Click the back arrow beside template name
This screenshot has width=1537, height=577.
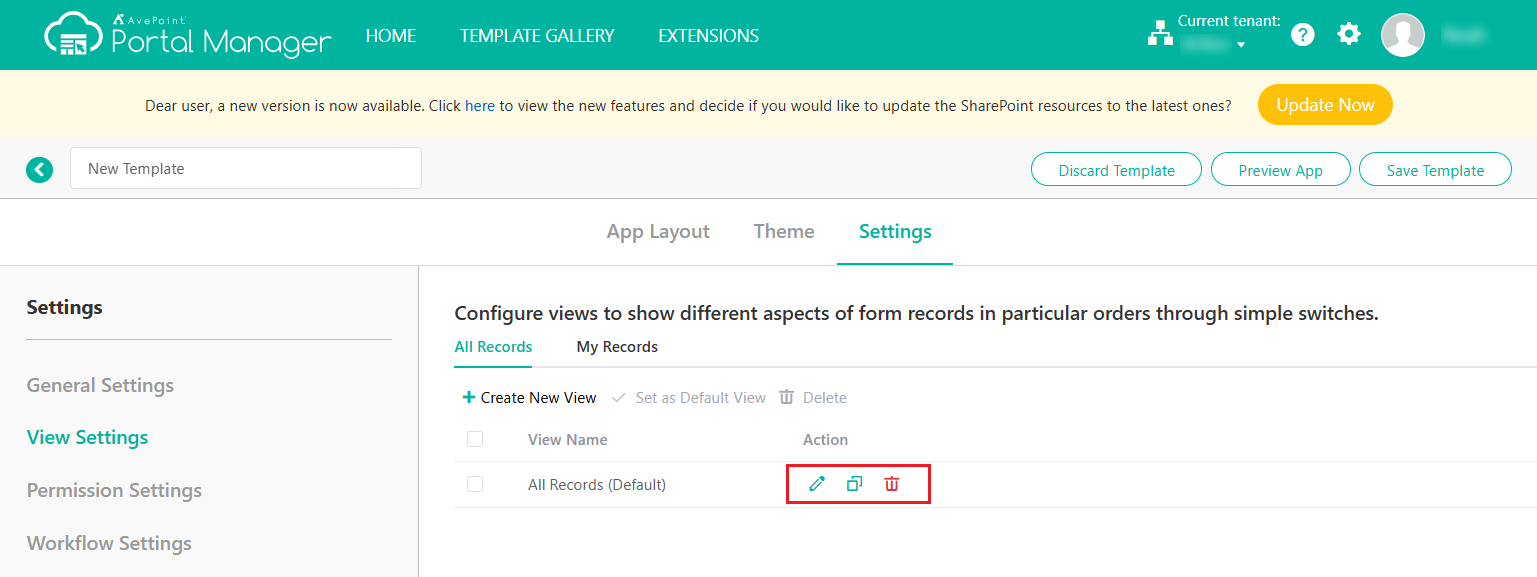pyautogui.click(x=39, y=169)
